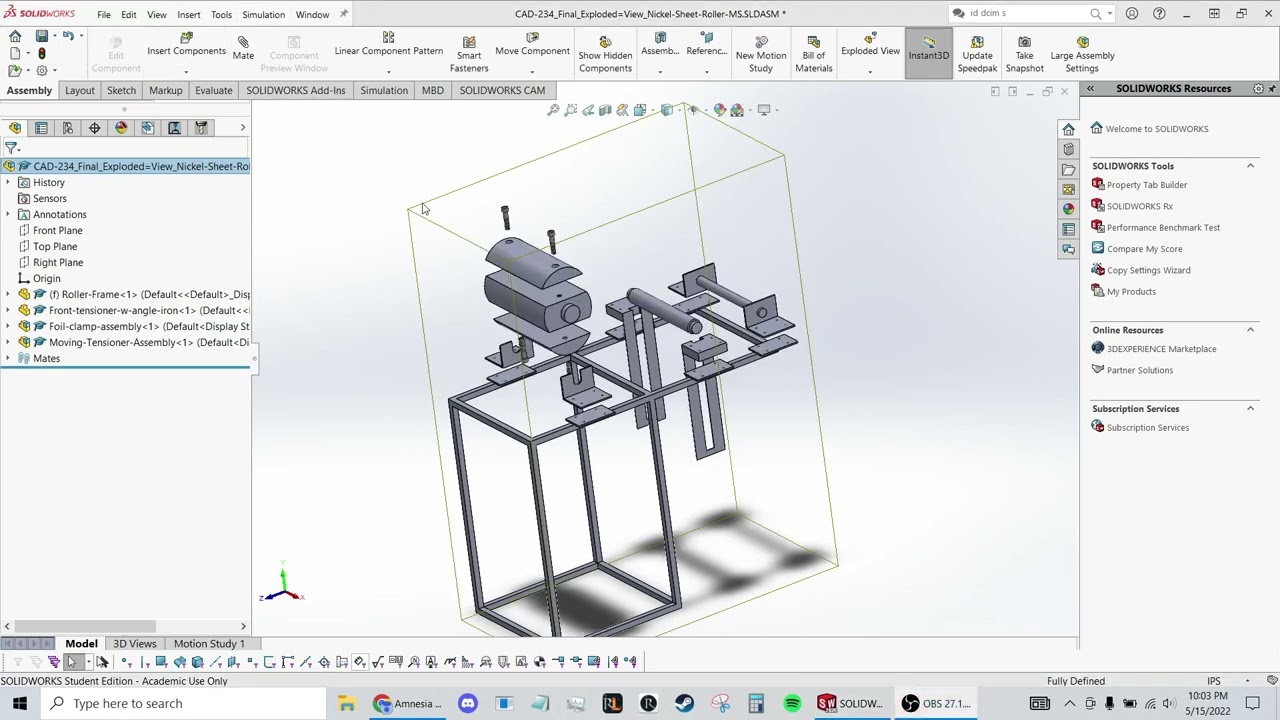Image resolution: width=1280 pixels, height=720 pixels.
Task: Open the Tools menu
Action: click(x=221, y=15)
